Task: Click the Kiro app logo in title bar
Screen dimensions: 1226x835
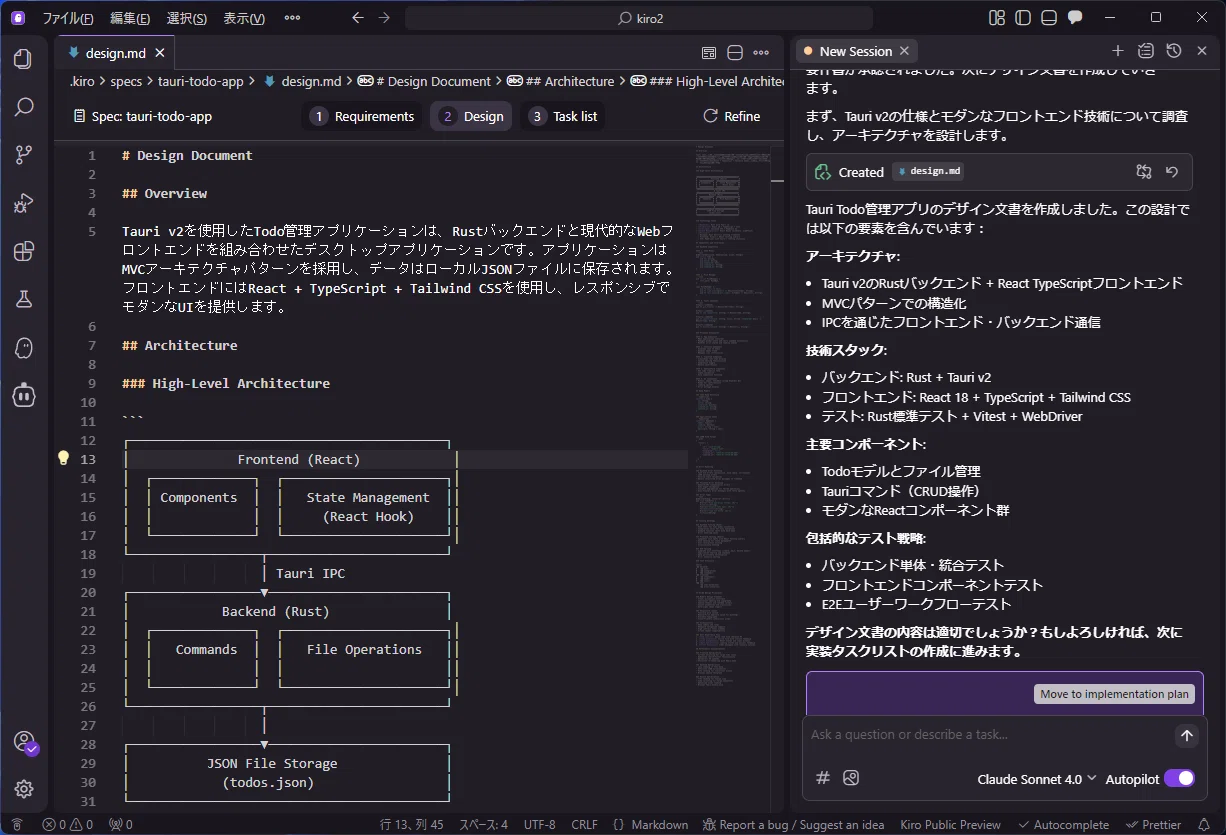Action: coord(17,18)
